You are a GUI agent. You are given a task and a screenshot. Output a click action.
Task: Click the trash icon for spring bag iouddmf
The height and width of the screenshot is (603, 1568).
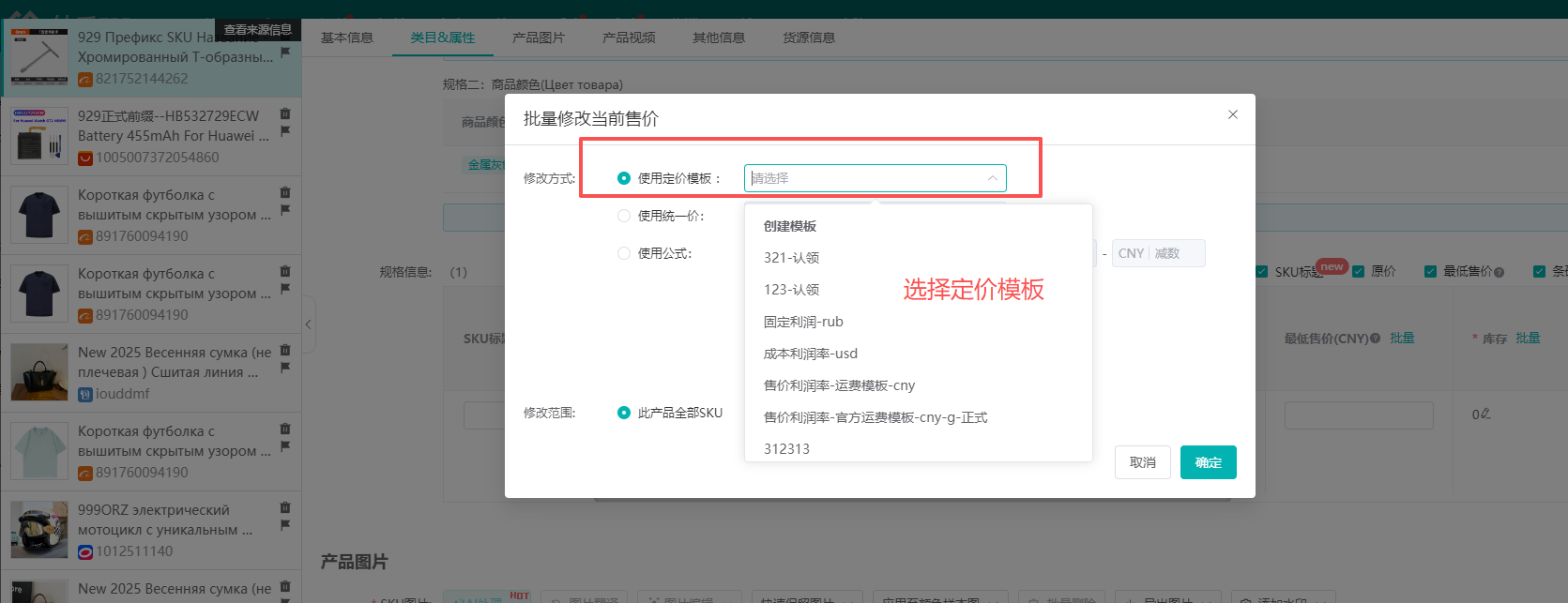pos(285,351)
